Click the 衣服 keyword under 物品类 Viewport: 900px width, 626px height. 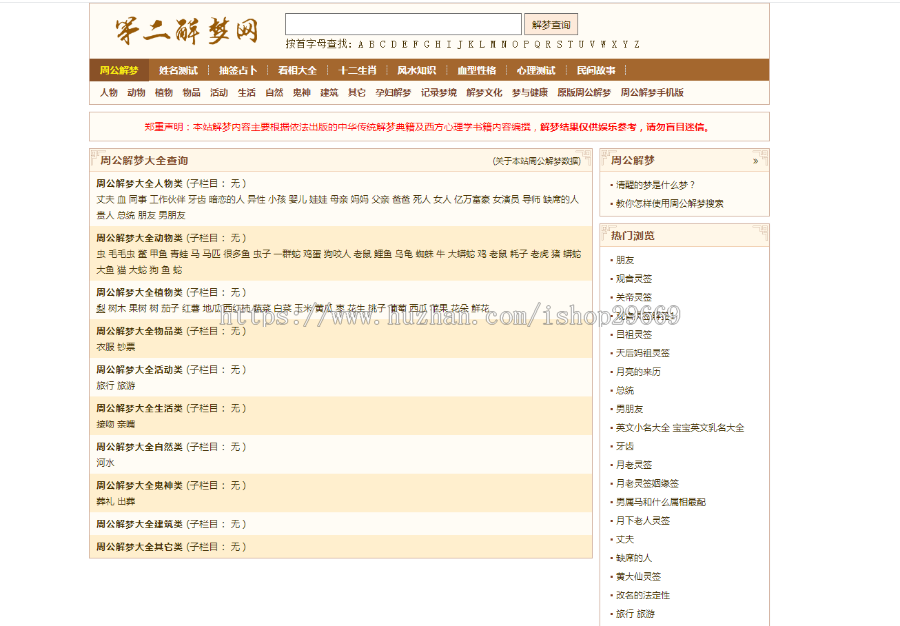[105, 347]
